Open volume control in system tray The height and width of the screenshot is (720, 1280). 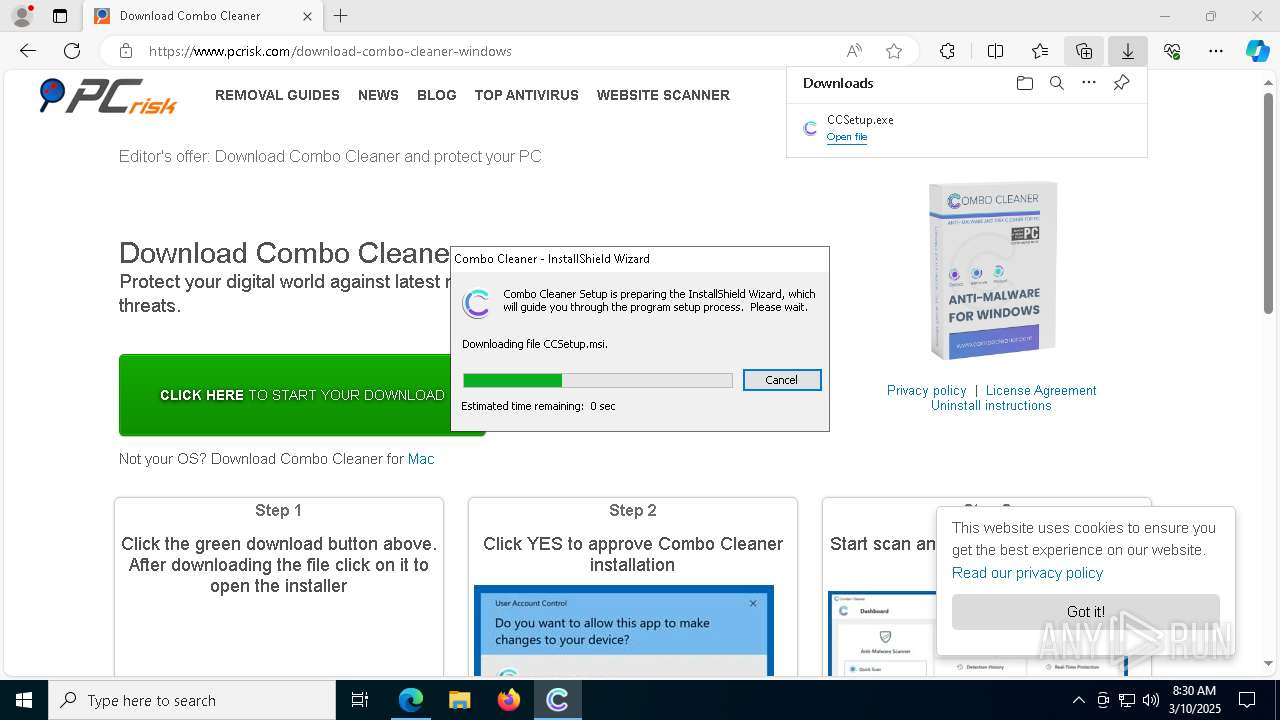point(1150,700)
